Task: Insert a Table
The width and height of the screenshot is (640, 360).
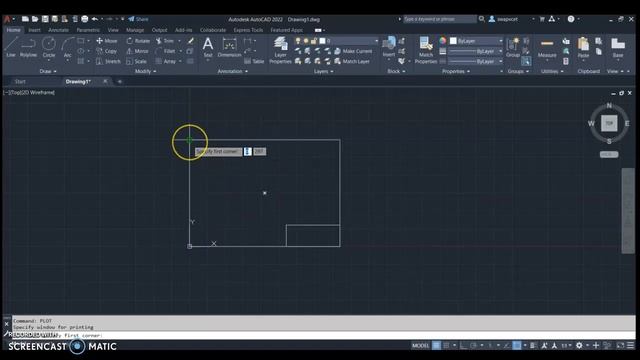Action: pyautogui.click(x=254, y=61)
